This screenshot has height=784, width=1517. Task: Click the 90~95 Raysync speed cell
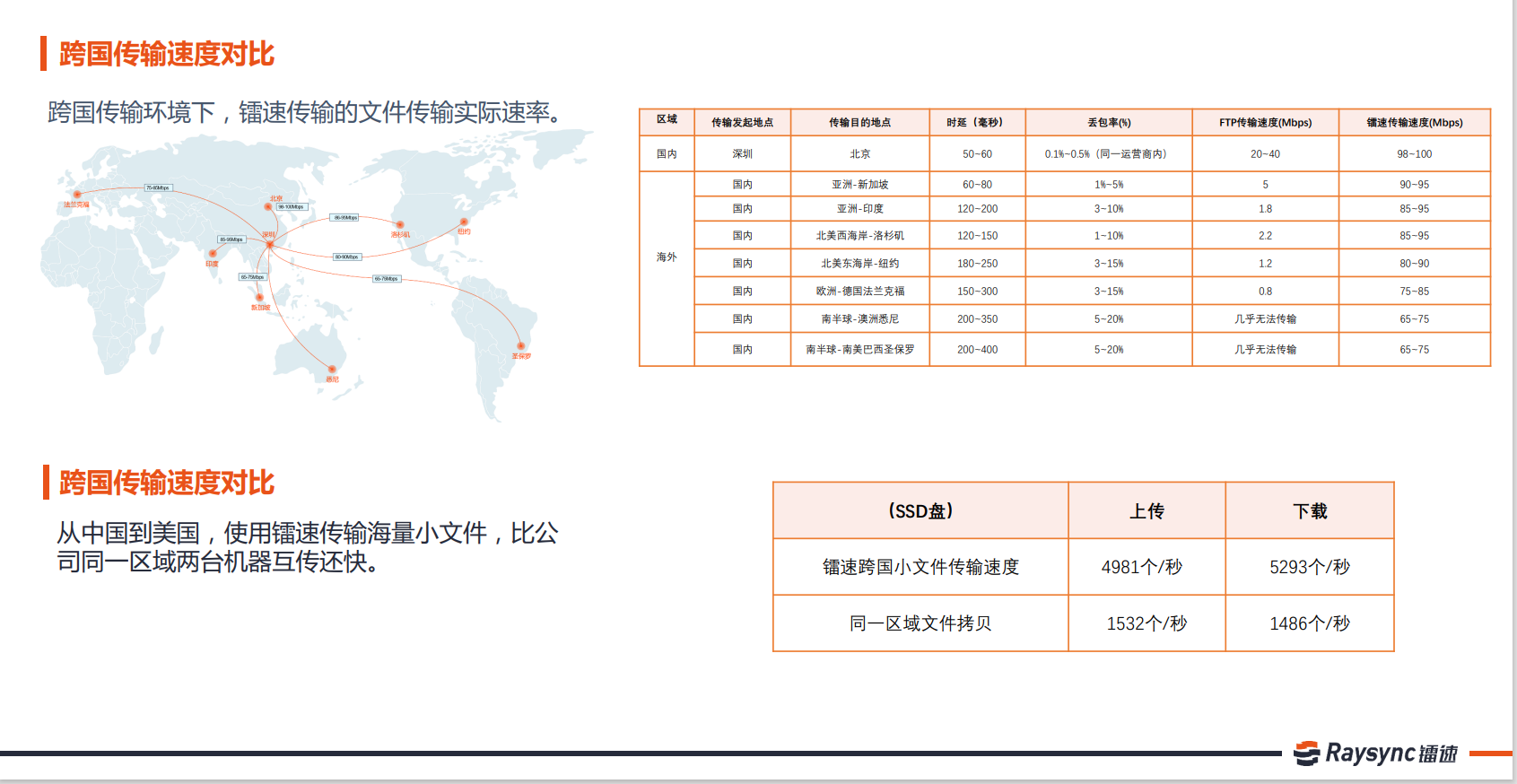(x=1415, y=184)
